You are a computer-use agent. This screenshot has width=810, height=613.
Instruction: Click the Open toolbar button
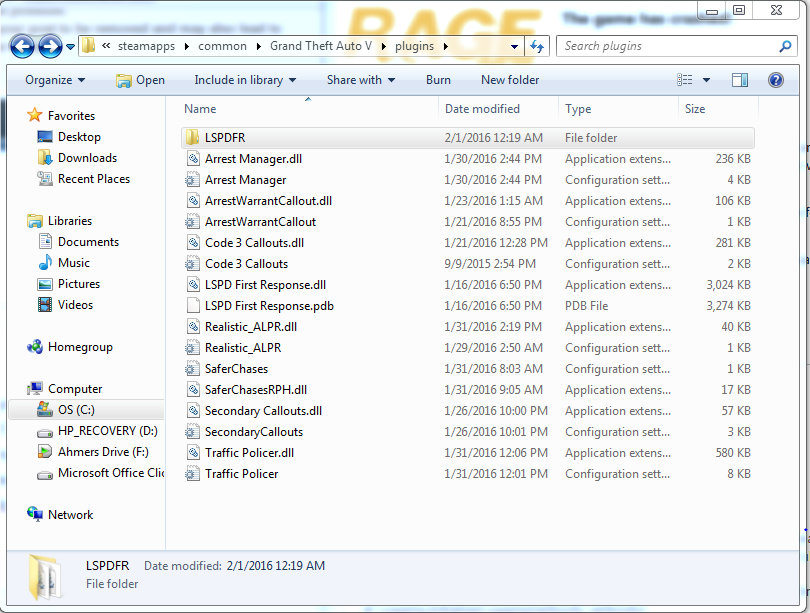pos(140,80)
